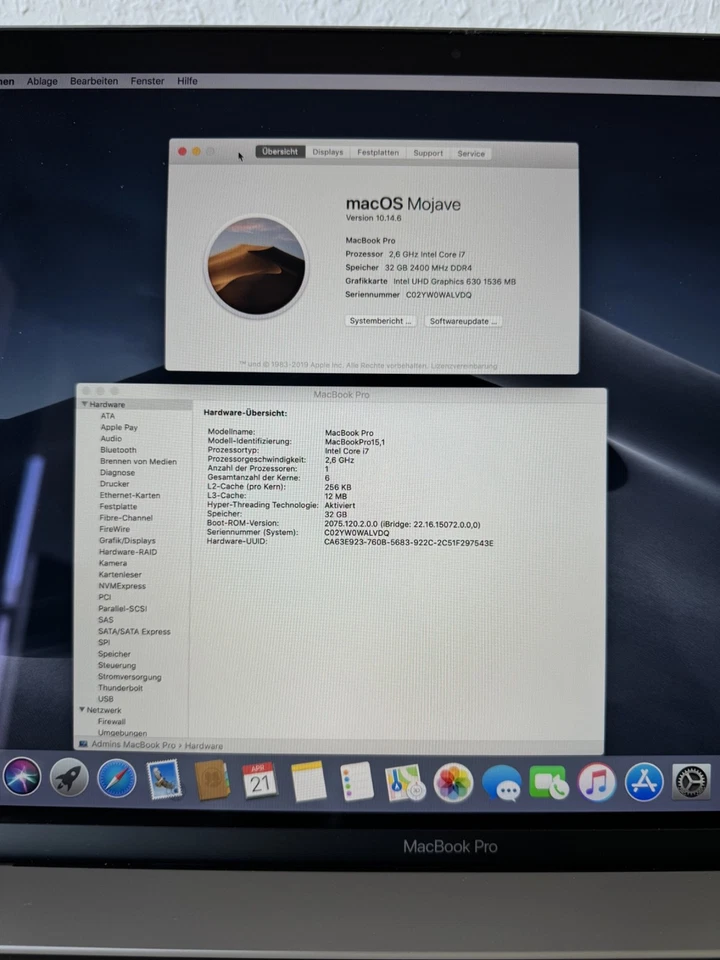Click the MacBookPro15,1 model identifier value
The width and height of the screenshot is (720, 960).
[354, 441]
